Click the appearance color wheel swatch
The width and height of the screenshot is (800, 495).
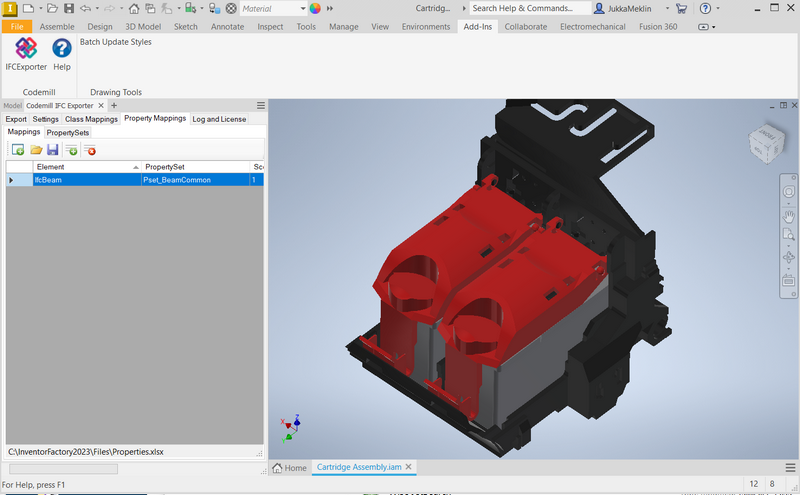(315, 8)
